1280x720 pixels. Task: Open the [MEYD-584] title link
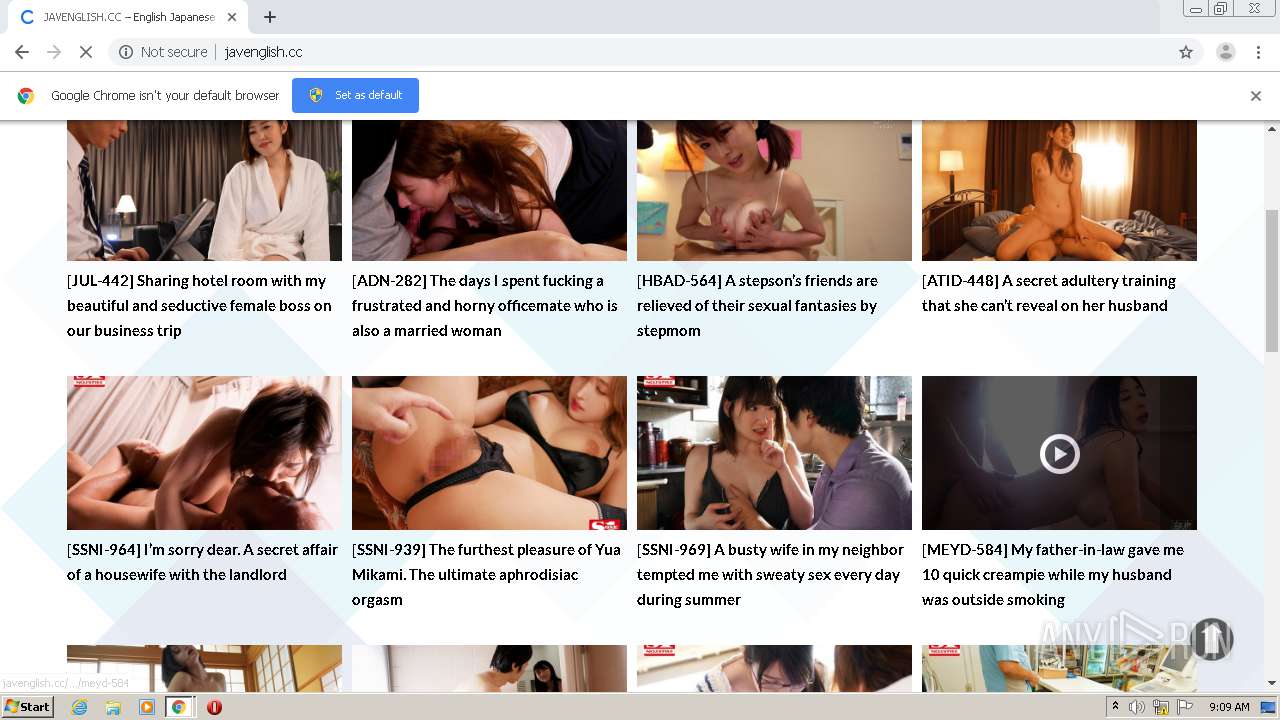1053,574
